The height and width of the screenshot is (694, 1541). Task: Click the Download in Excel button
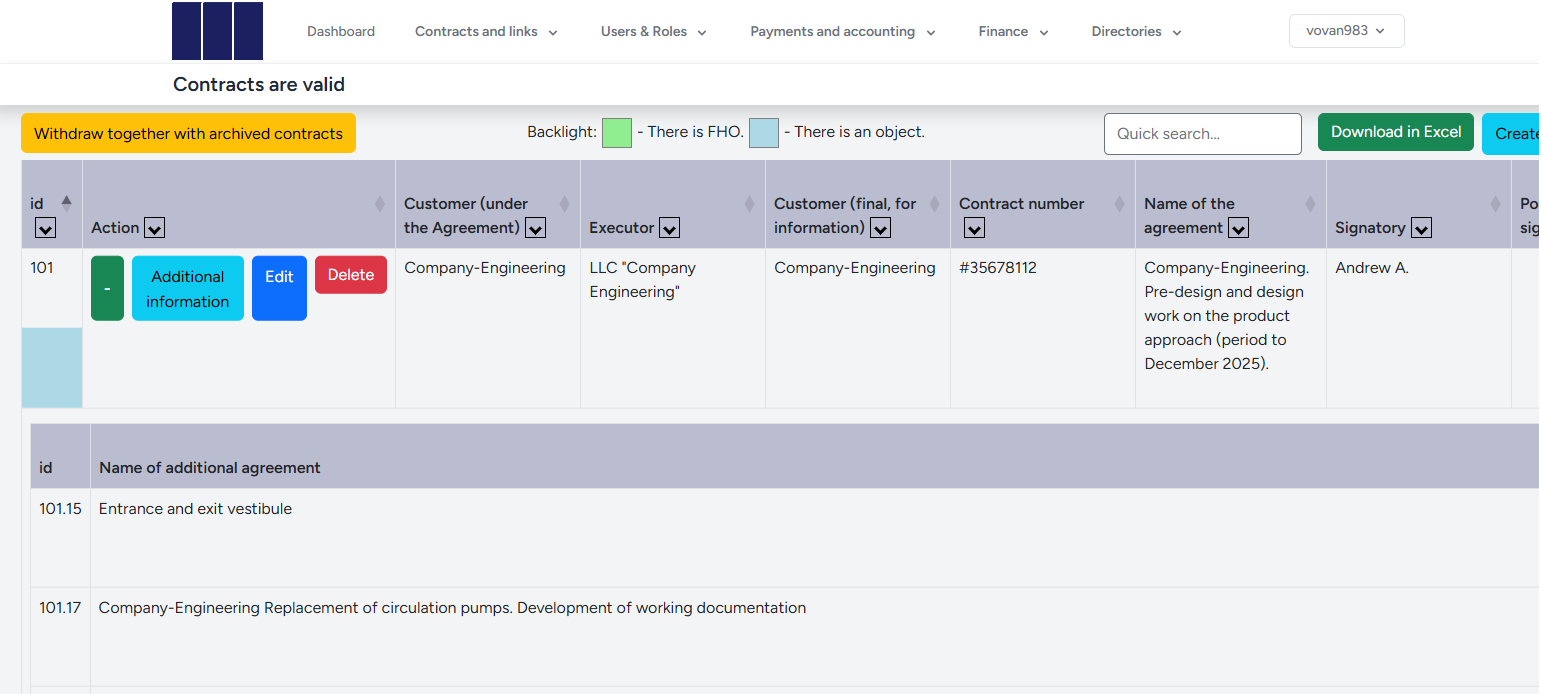point(1395,132)
